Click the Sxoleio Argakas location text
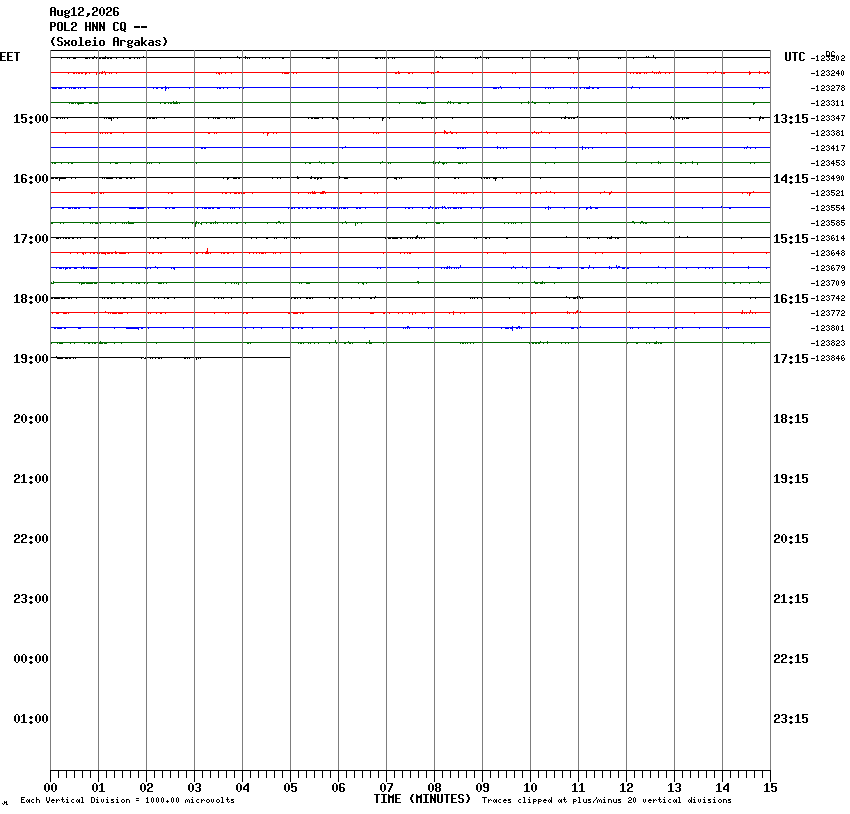This screenshot has height=814, width=850. [x=109, y=42]
